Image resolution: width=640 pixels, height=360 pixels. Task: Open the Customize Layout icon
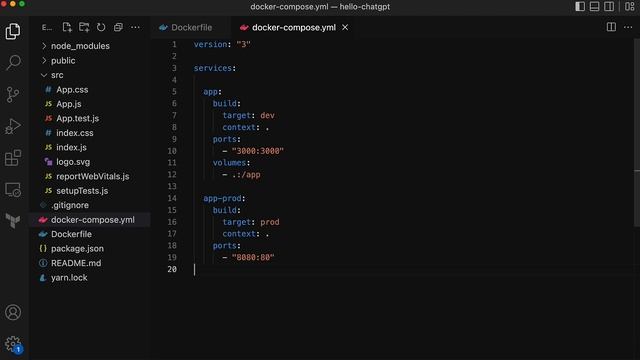coord(630,7)
